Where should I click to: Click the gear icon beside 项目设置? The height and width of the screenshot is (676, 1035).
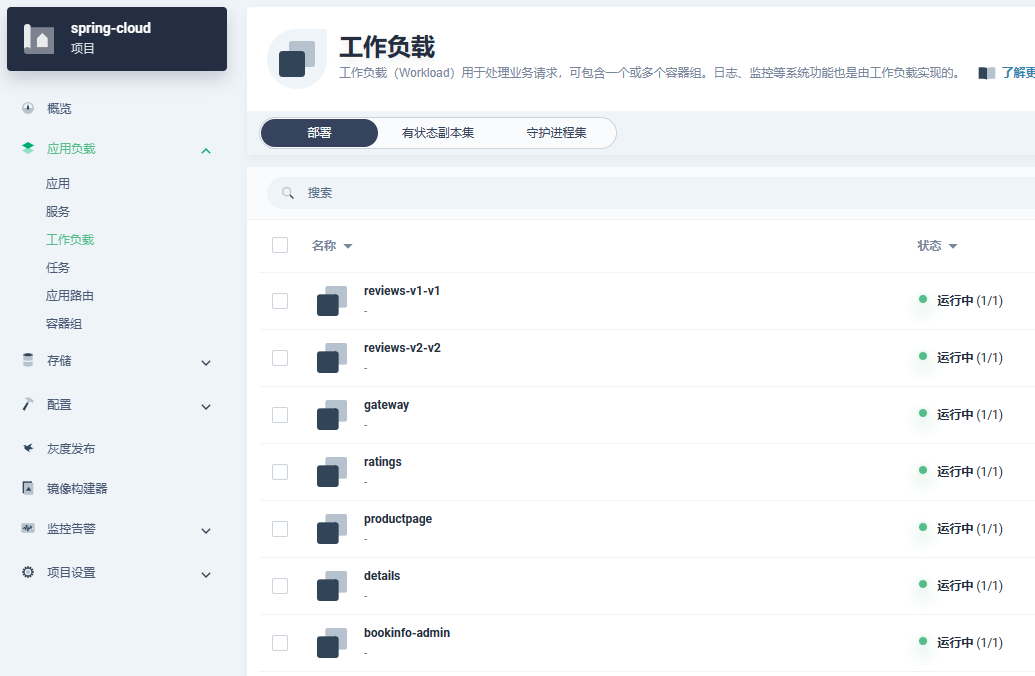[28, 572]
